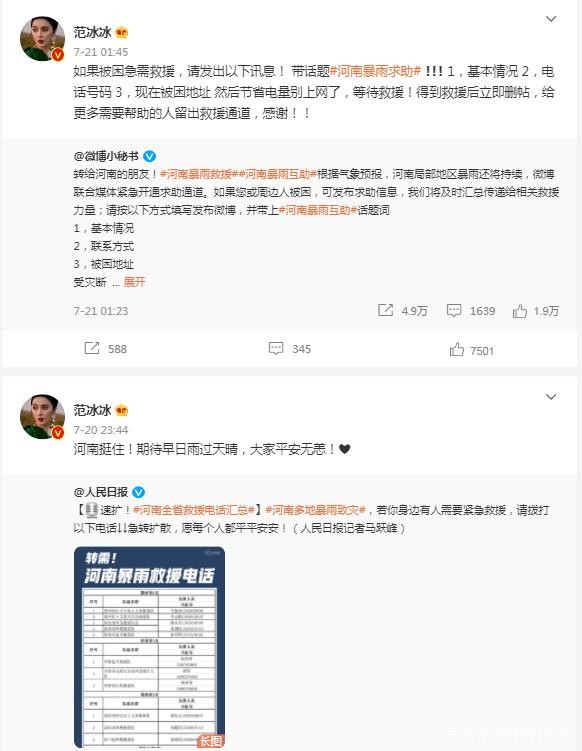This screenshot has height=751, width=582.
Task: Open the second post's chevron dropdown menu
Action: click(551, 397)
